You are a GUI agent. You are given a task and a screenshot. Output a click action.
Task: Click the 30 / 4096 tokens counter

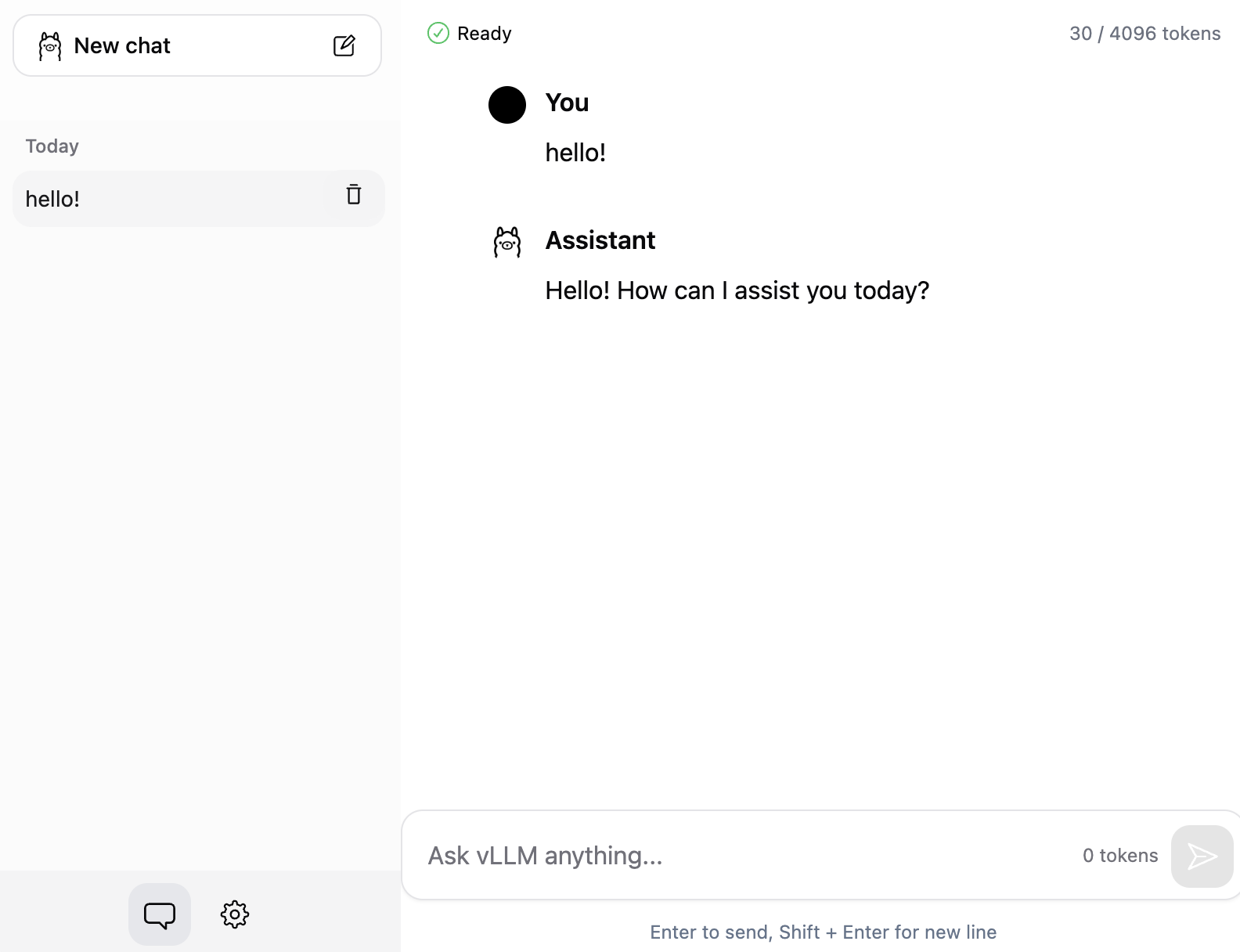click(x=1144, y=33)
